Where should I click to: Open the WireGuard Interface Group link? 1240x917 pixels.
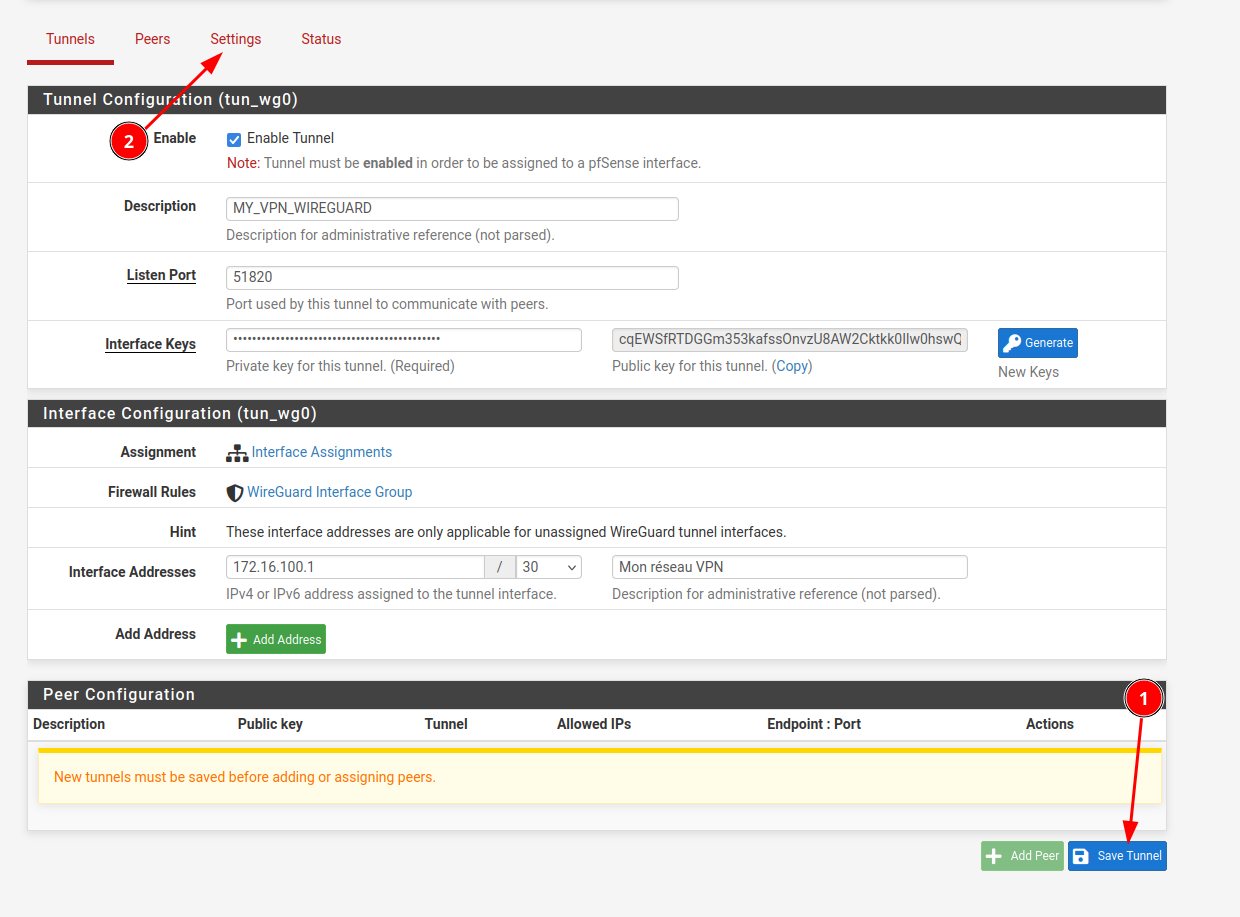click(329, 492)
